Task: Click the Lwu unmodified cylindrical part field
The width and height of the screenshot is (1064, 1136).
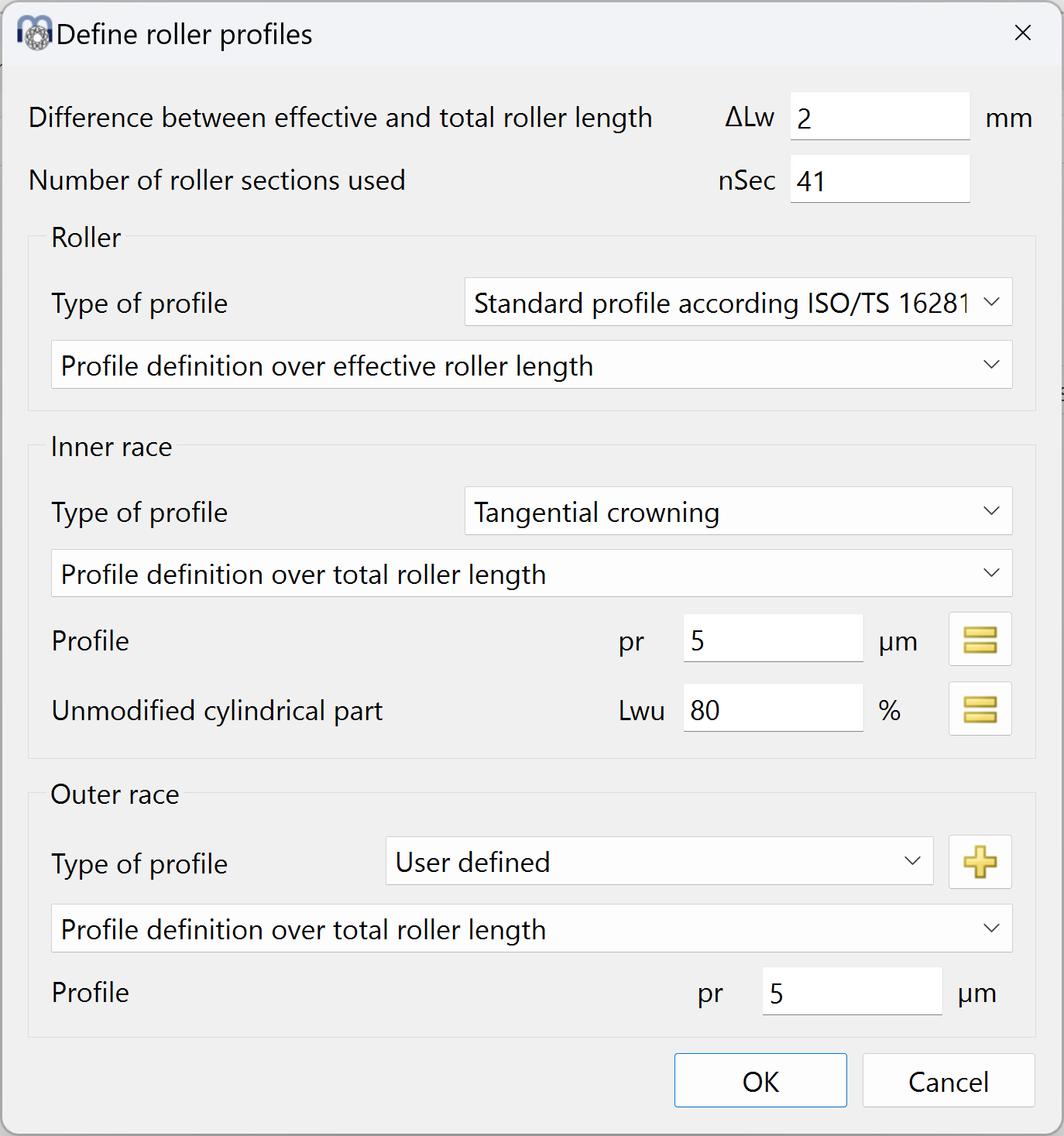Action: (x=772, y=709)
